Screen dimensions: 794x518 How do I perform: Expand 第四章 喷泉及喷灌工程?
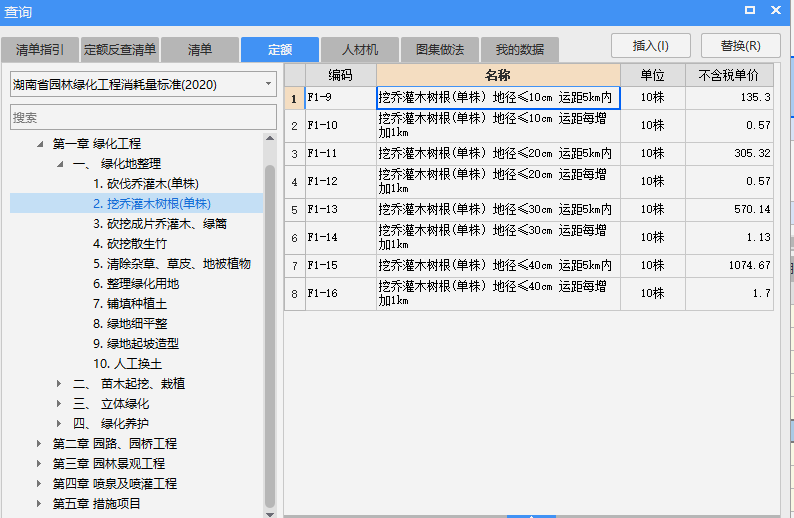39,484
